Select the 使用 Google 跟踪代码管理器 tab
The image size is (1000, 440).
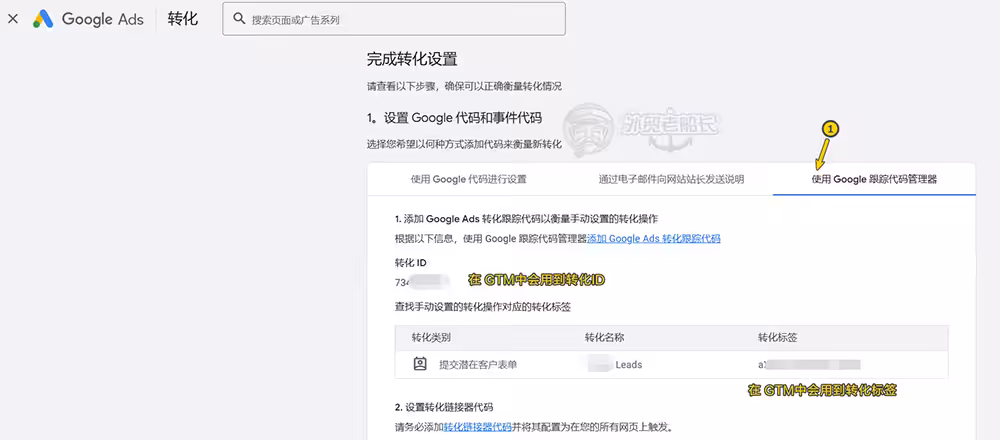pos(874,179)
